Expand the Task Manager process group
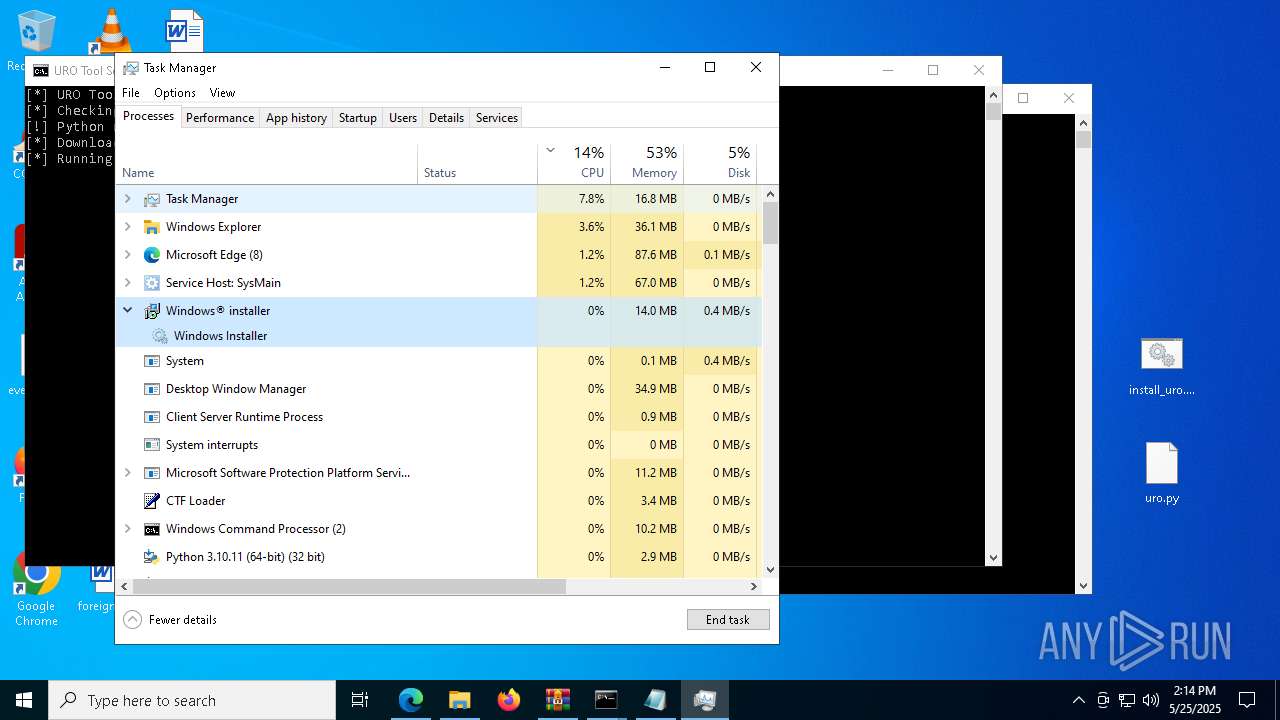Viewport: 1280px width, 720px height. coord(127,199)
